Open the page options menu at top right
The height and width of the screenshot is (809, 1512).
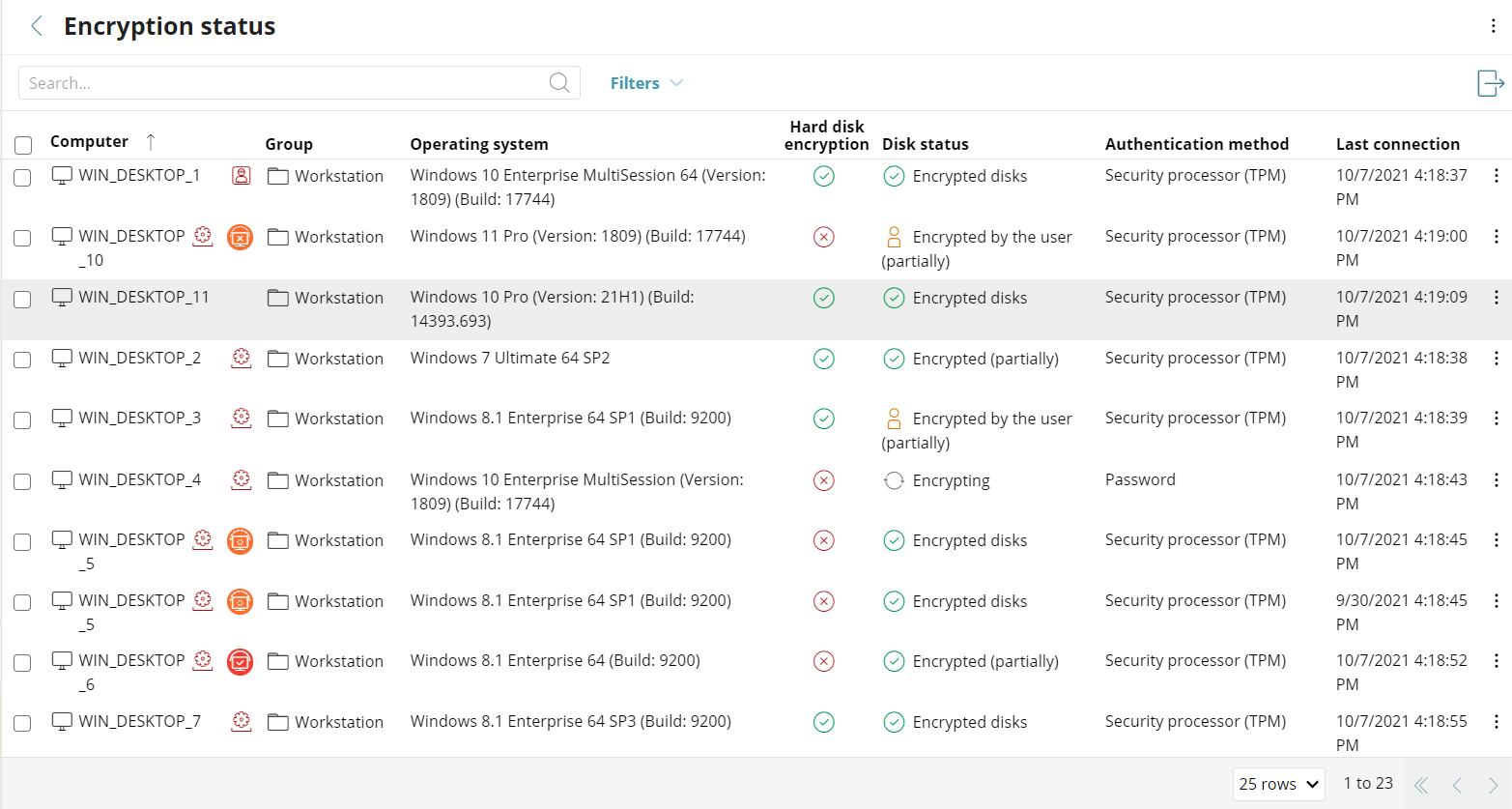[1493, 26]
